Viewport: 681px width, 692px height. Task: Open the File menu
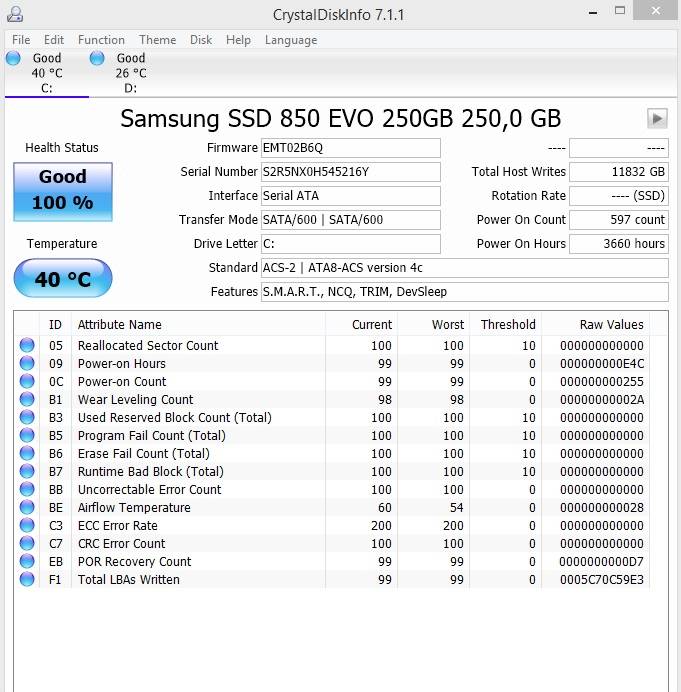click(21, 40)
